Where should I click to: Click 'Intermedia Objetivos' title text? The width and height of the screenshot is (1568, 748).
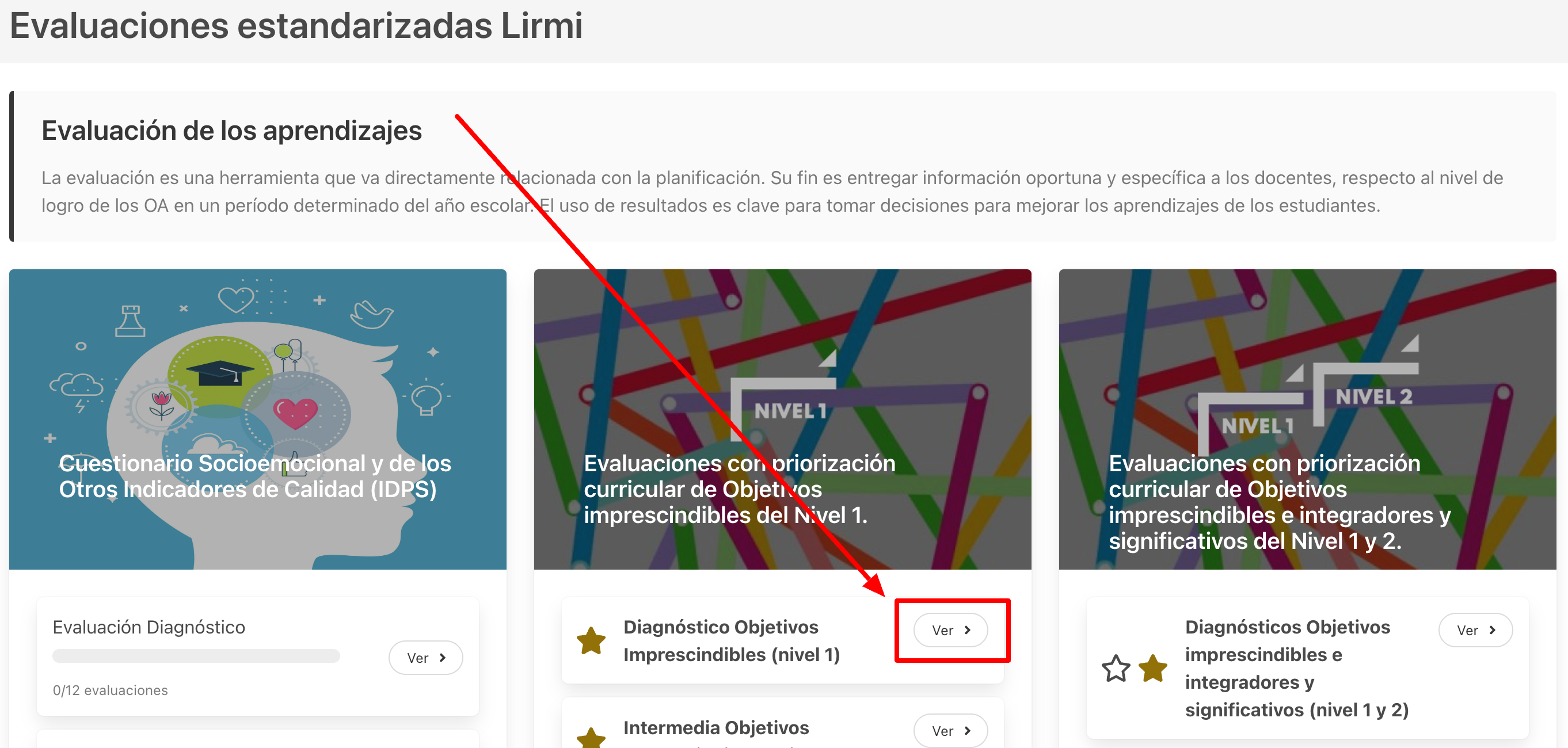(716, 727)
